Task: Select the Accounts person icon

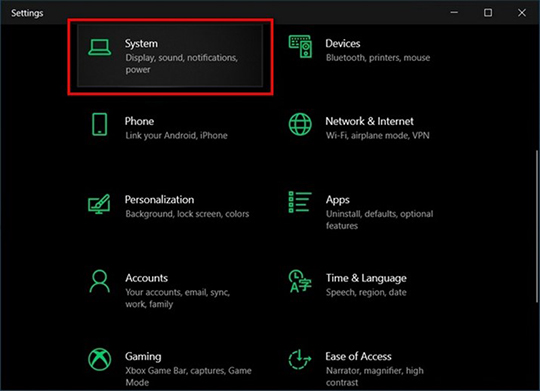Action: click(x=100, y=281)
